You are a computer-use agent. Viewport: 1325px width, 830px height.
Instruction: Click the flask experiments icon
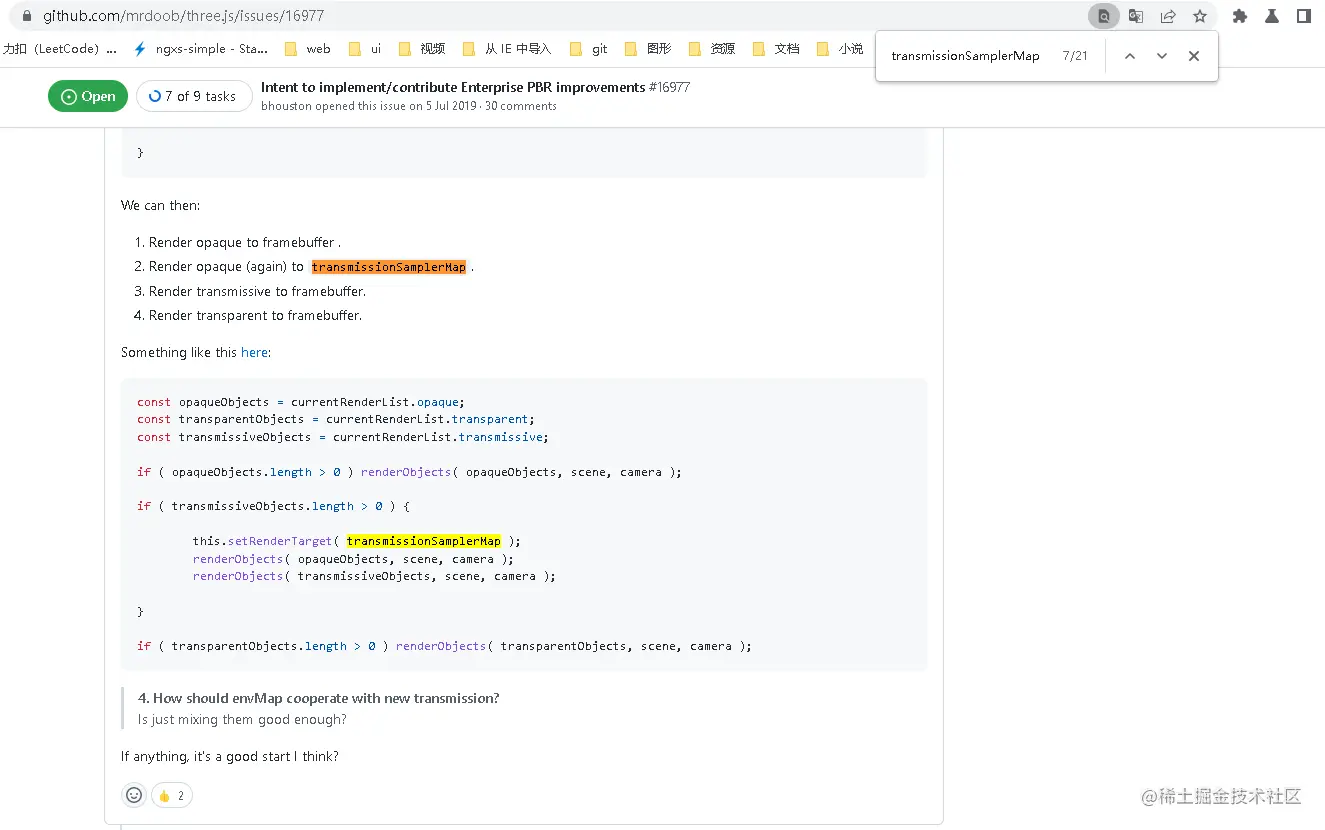coord(1272,16)
